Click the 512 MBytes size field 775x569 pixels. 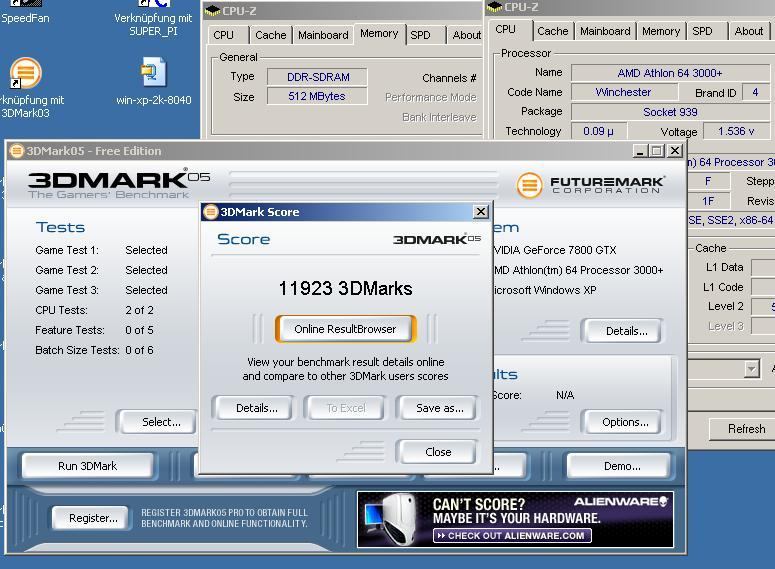click(x=317, y=96)
